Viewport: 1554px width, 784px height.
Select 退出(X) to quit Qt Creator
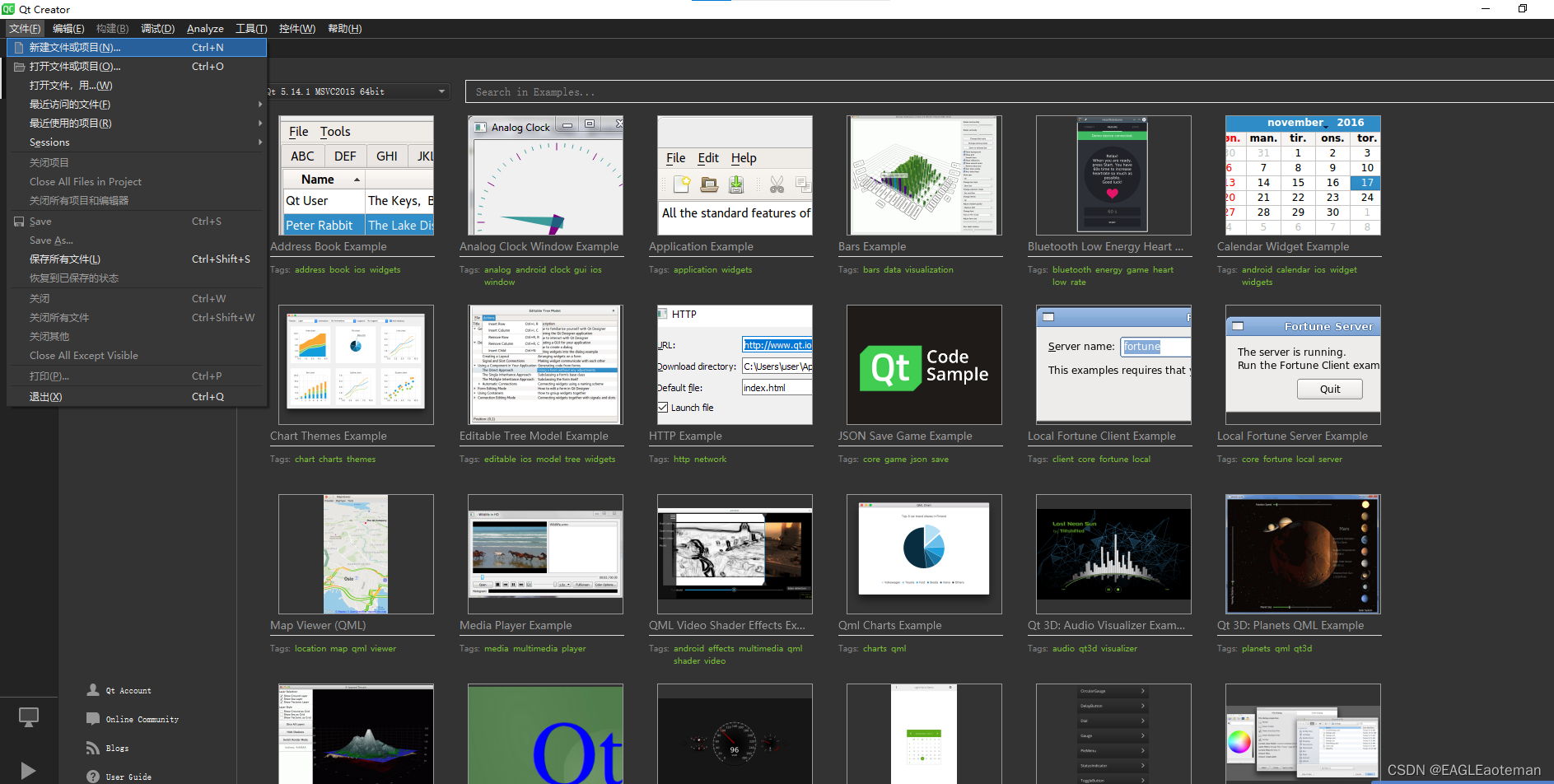tap(137, 397)
